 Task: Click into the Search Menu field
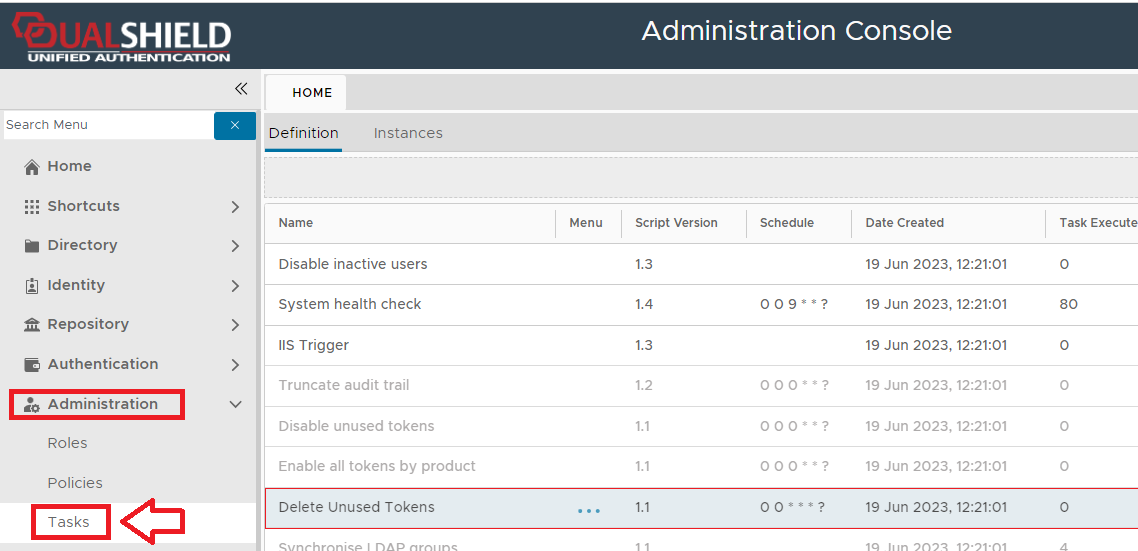107,125
